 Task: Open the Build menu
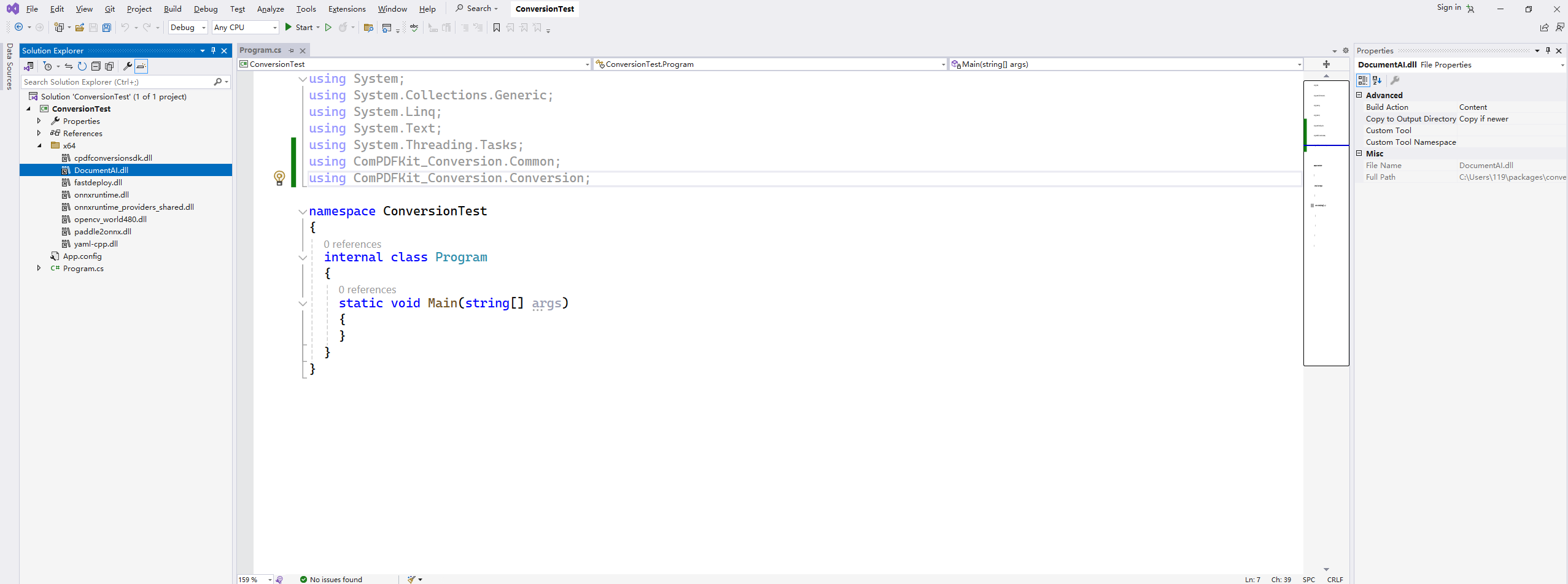(x=173, y=9)
